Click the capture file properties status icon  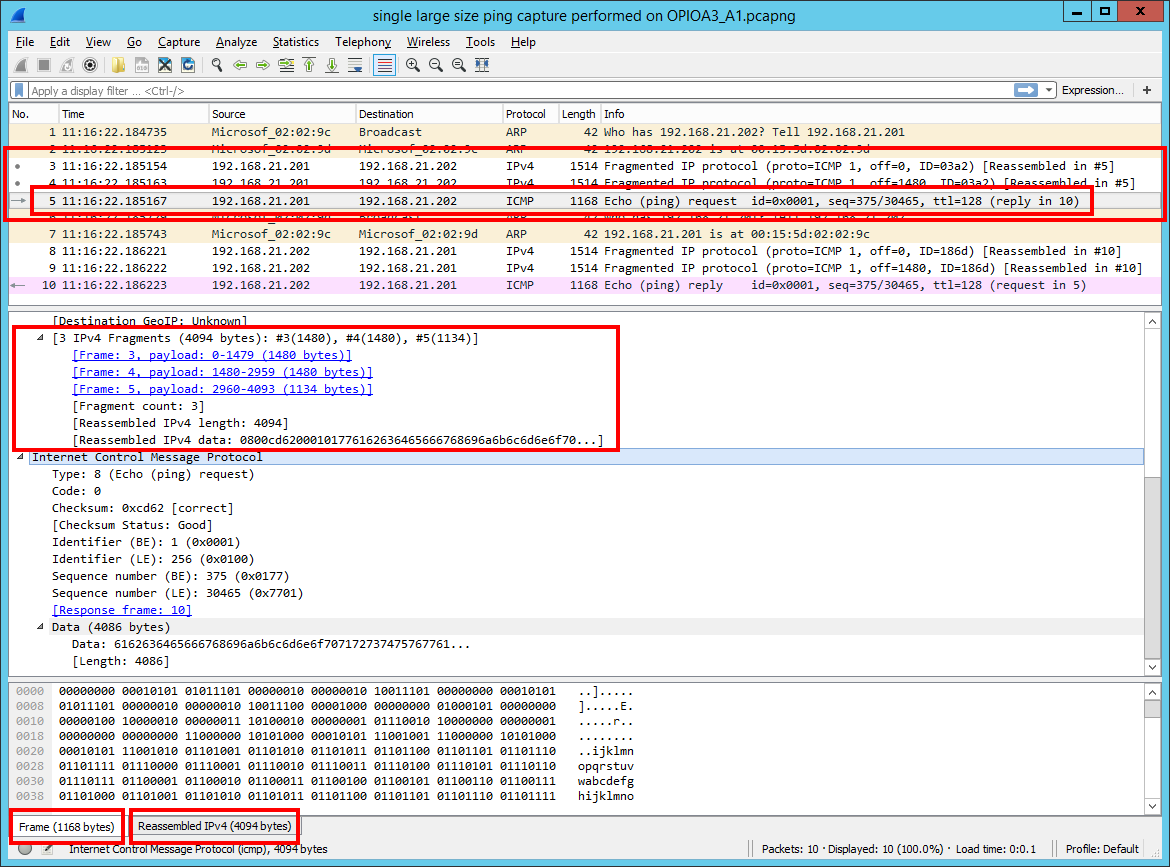click(x=48, y=849)
